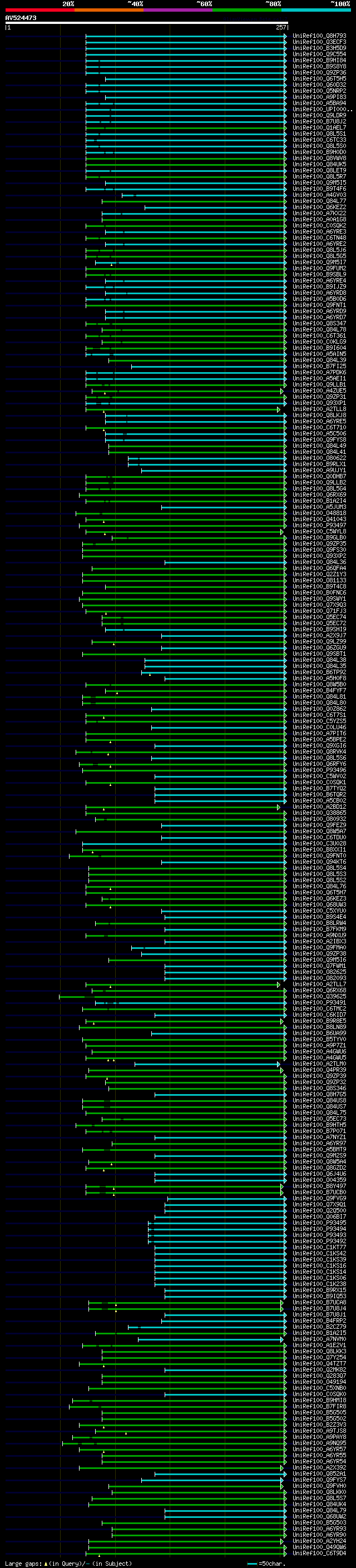Select the UniRef100_Q8VWV8 label

click(319, 159)
